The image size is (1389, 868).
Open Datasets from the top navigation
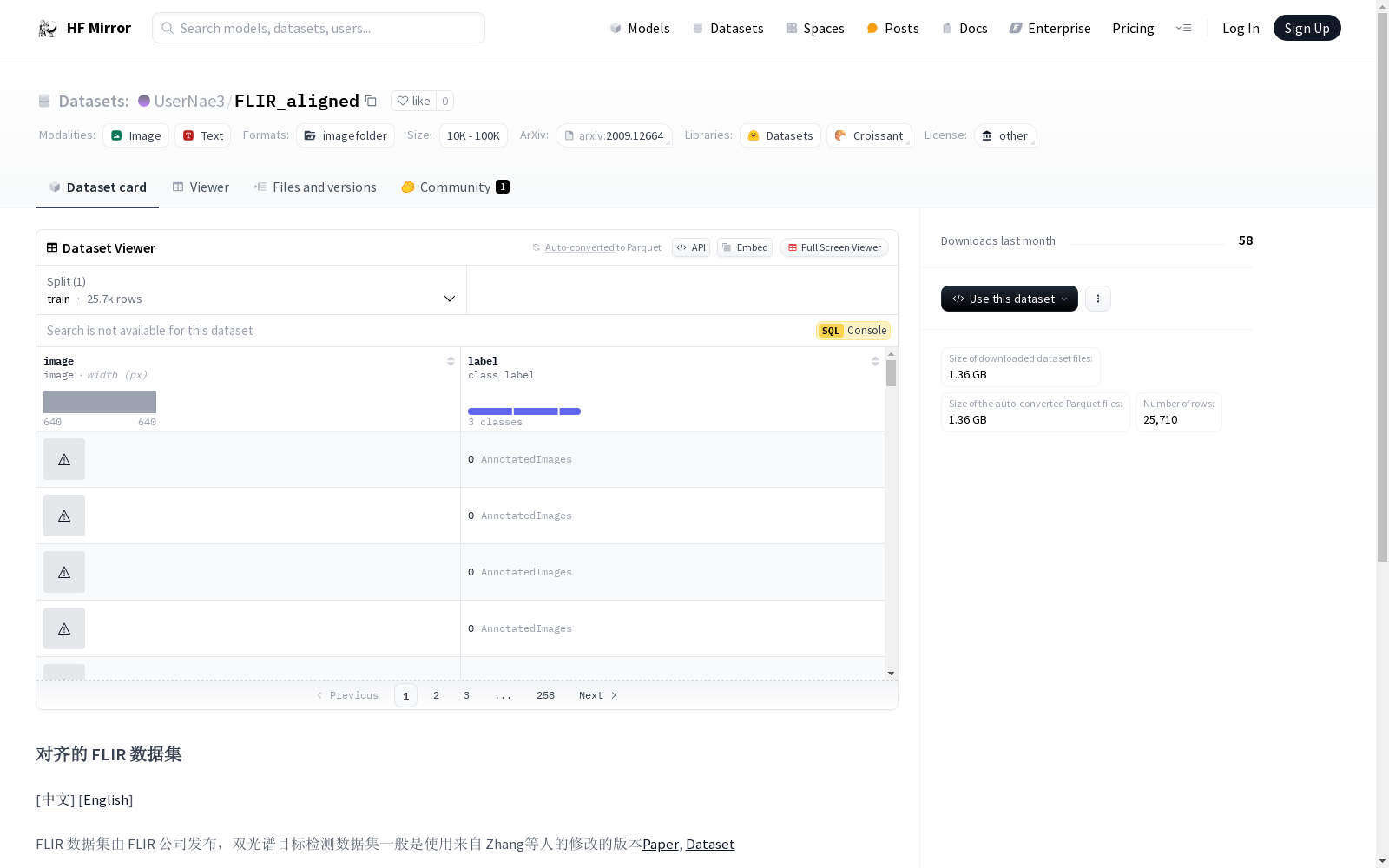click(x=727, y=29)
